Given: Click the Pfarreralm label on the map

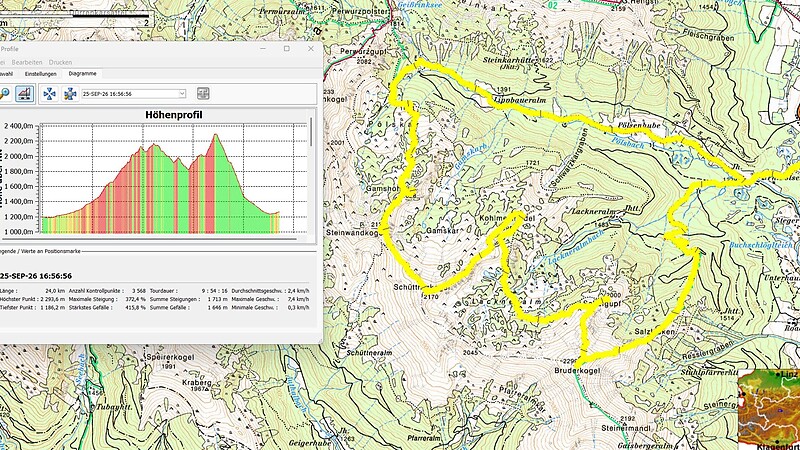Looking at the screenshot, I should 423,438.
